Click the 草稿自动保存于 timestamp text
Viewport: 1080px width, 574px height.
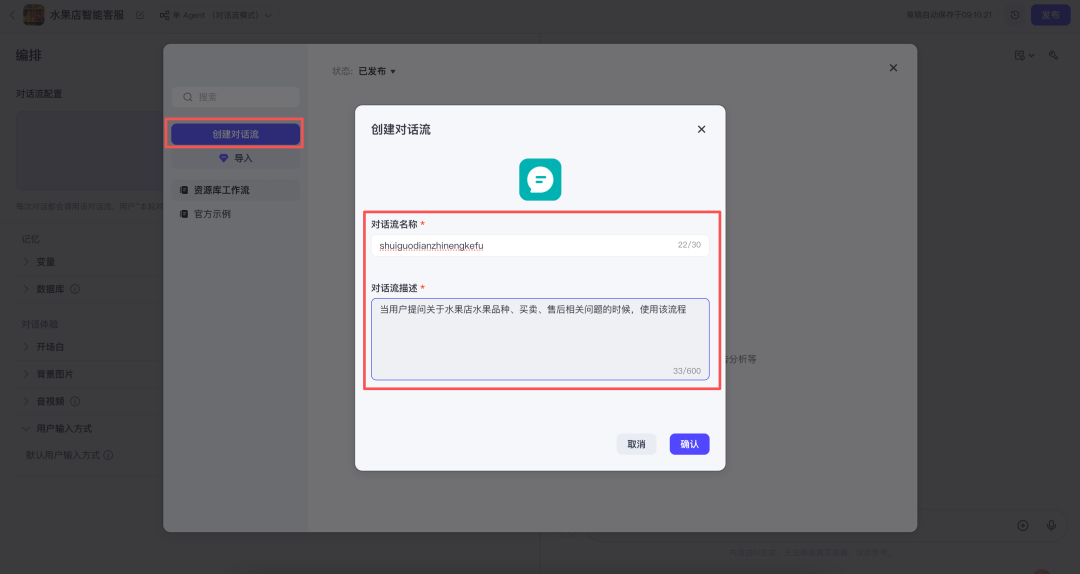coord(949,15)
